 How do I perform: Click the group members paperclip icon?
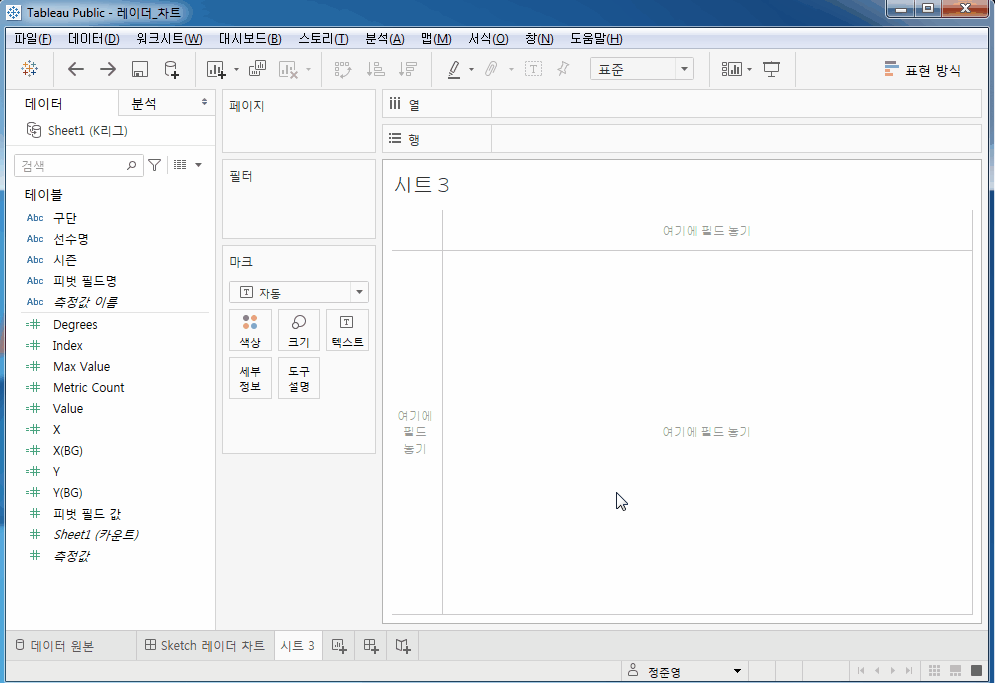(491, 69)
